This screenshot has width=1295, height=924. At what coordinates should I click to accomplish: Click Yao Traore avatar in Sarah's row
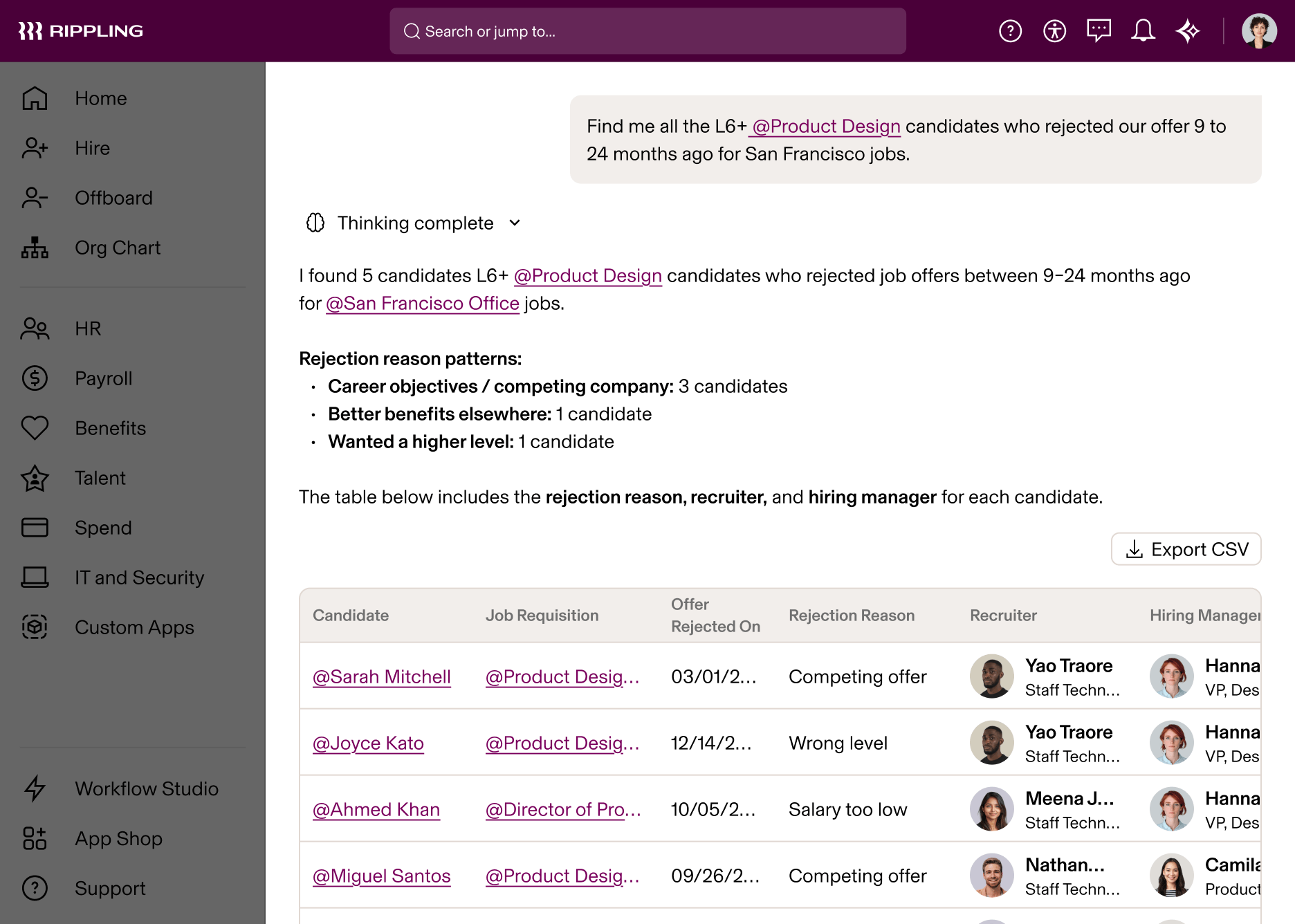pos(992,676)
